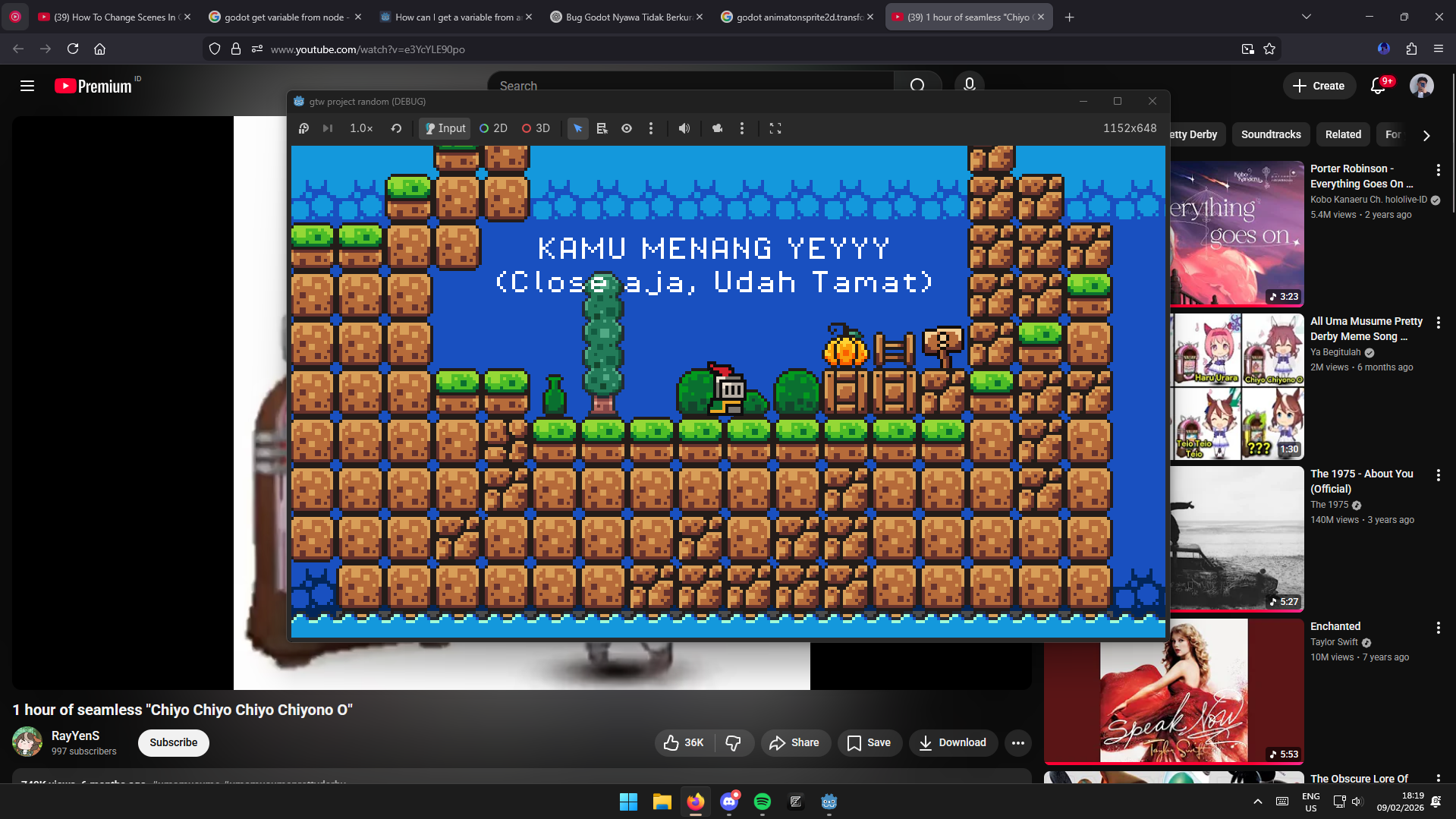Enable 2D node selection mode

(493, 128)
